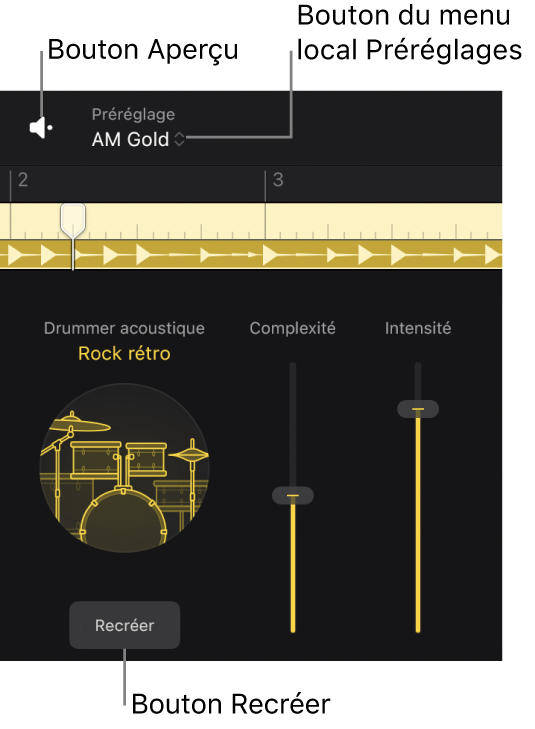
Task: Click the crash cymbal in the drum kit
Action: point(79,424)
